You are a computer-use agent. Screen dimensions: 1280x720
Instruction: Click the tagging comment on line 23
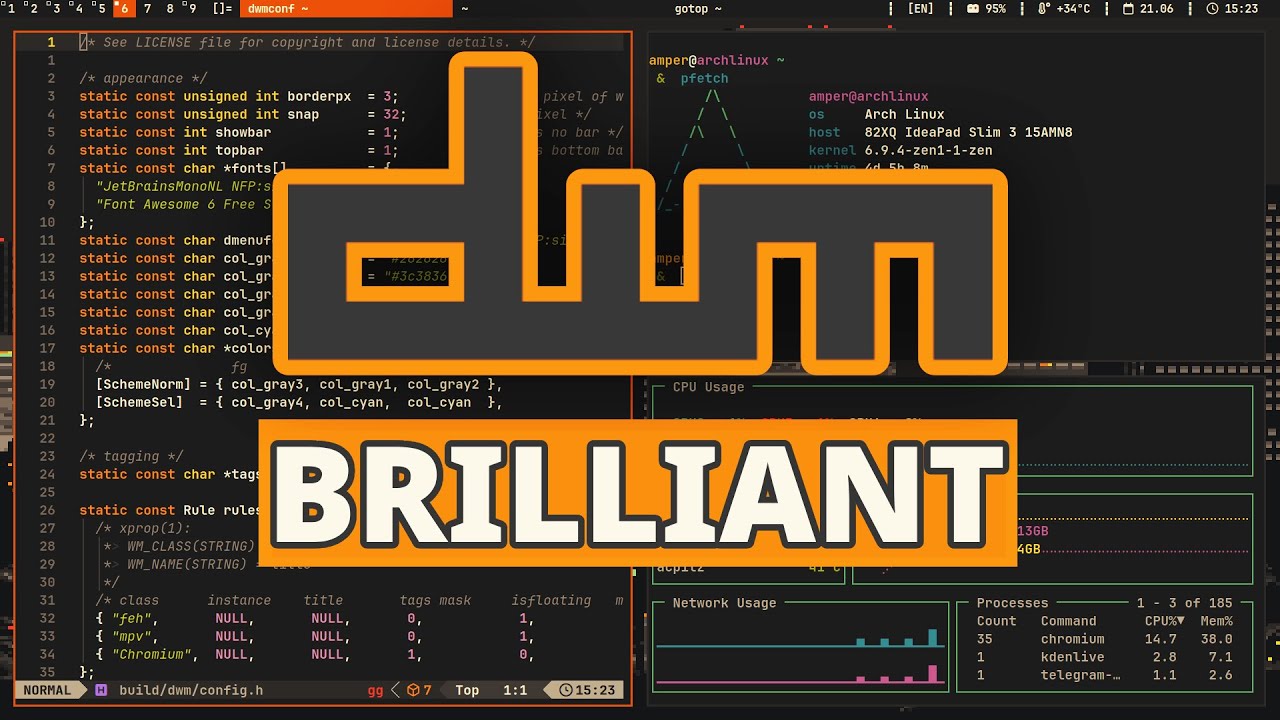[x=131, y=456]
